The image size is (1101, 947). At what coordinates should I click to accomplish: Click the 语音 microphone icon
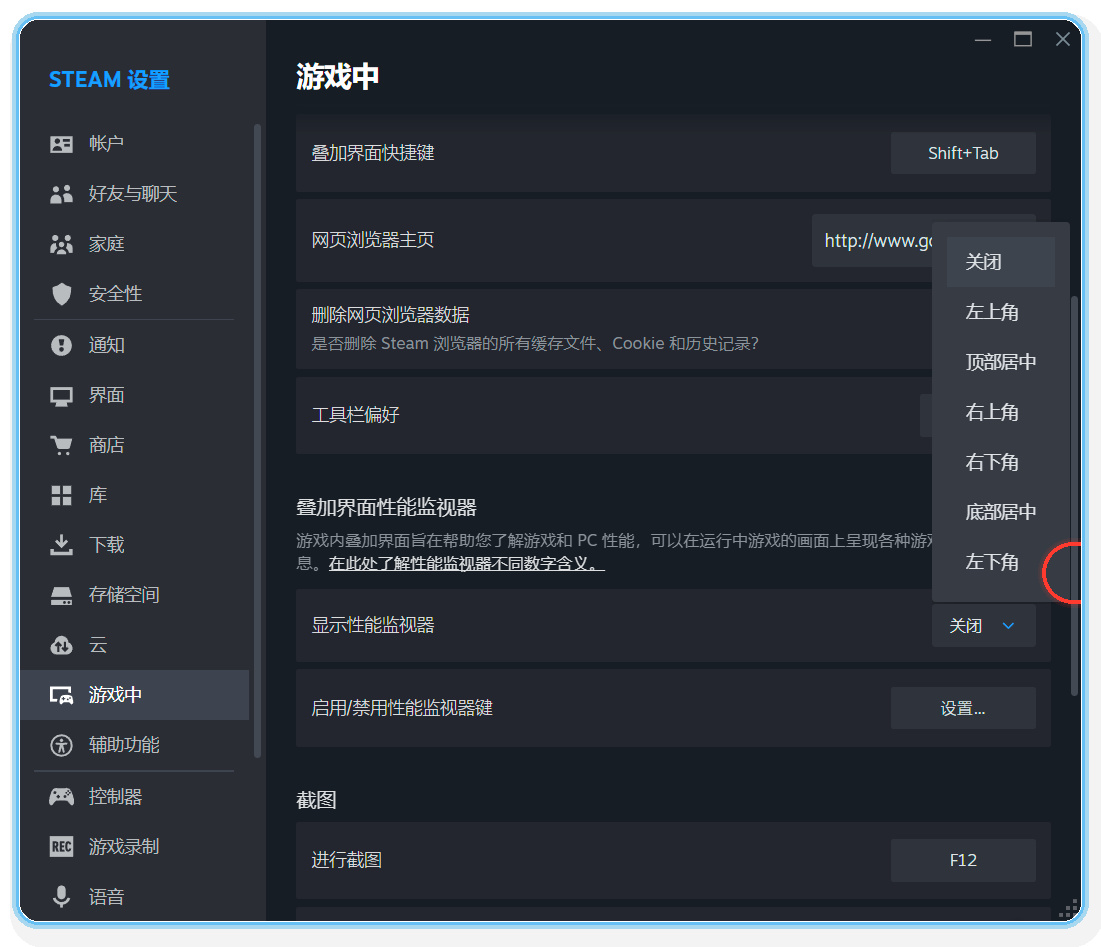click(61, 896)
